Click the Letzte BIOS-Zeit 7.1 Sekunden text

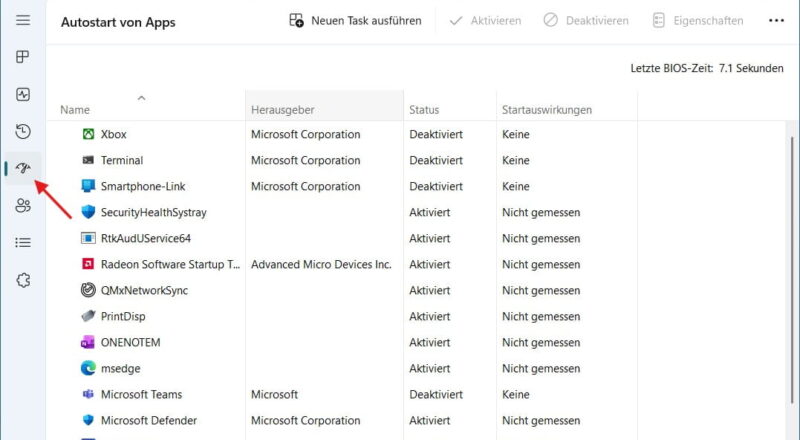tap(707, 68)
